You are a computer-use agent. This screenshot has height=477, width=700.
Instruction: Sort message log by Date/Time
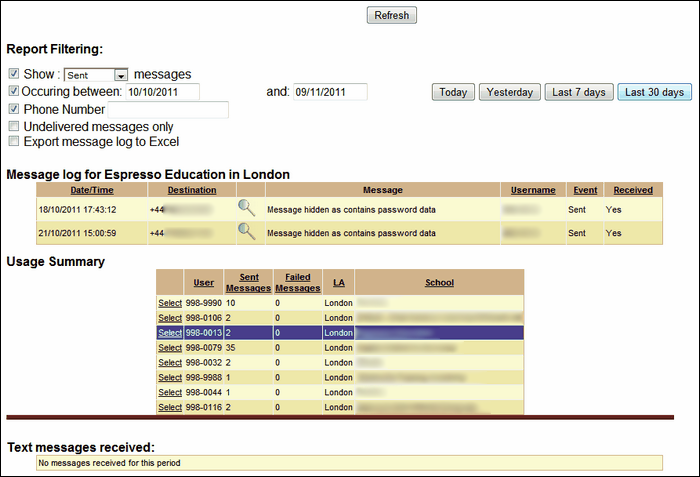[x=92, y=190]
